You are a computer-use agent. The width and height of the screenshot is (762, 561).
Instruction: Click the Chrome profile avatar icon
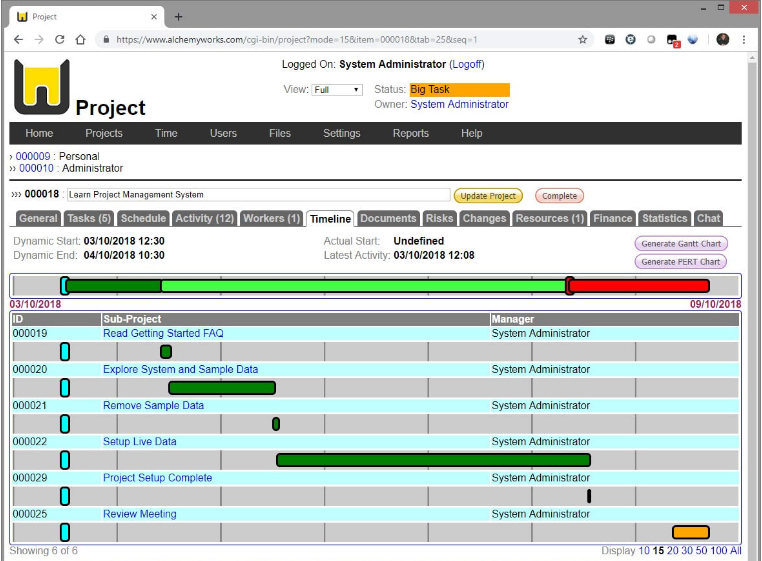723,40
